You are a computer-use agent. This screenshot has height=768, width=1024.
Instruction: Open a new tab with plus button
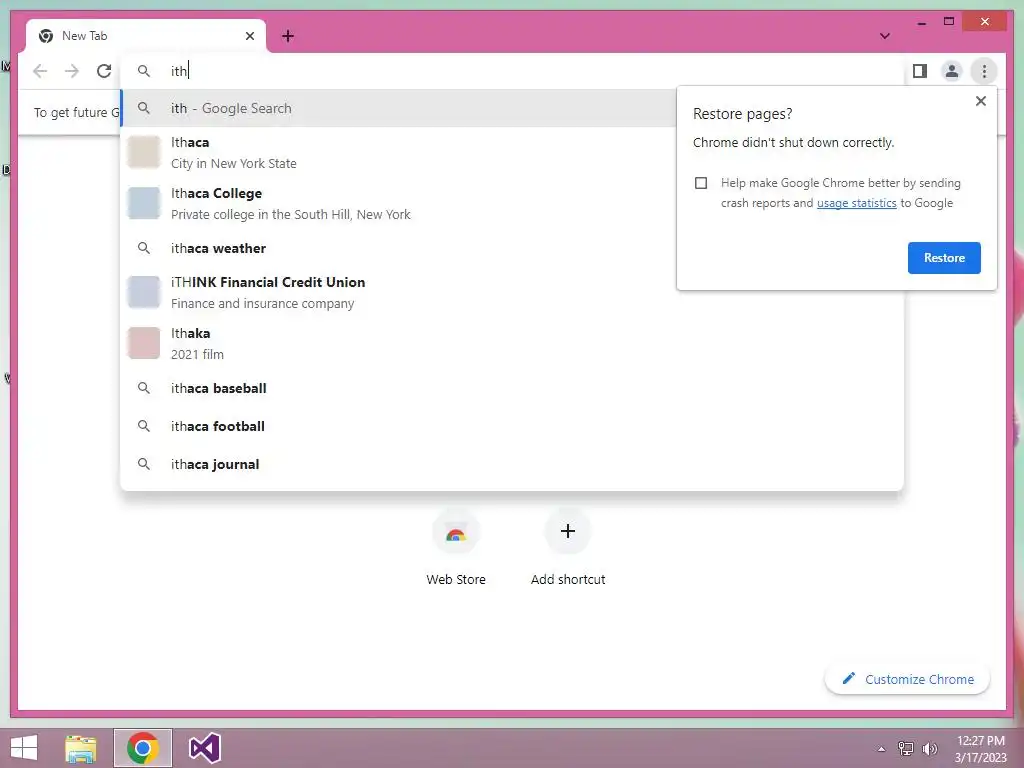(288, 36)
